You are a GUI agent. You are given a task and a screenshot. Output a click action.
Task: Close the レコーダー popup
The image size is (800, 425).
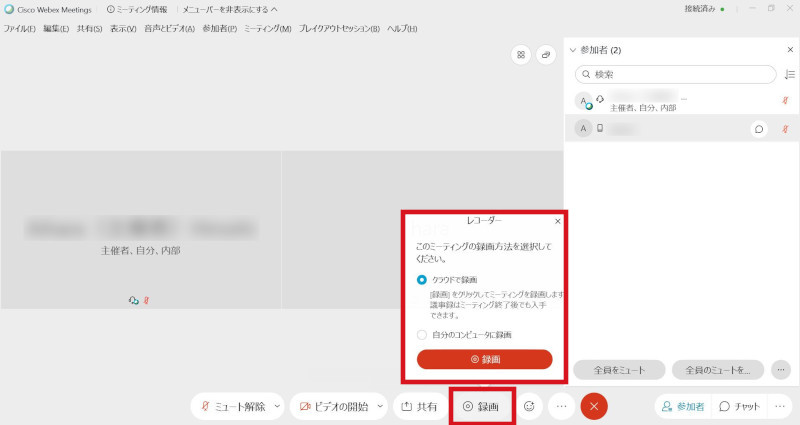[x=558, y=221]
